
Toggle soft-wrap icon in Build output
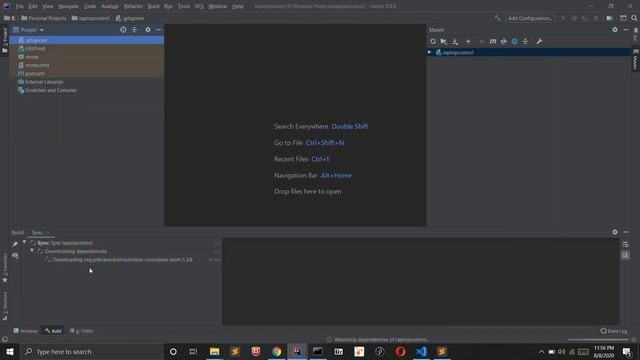625,244
